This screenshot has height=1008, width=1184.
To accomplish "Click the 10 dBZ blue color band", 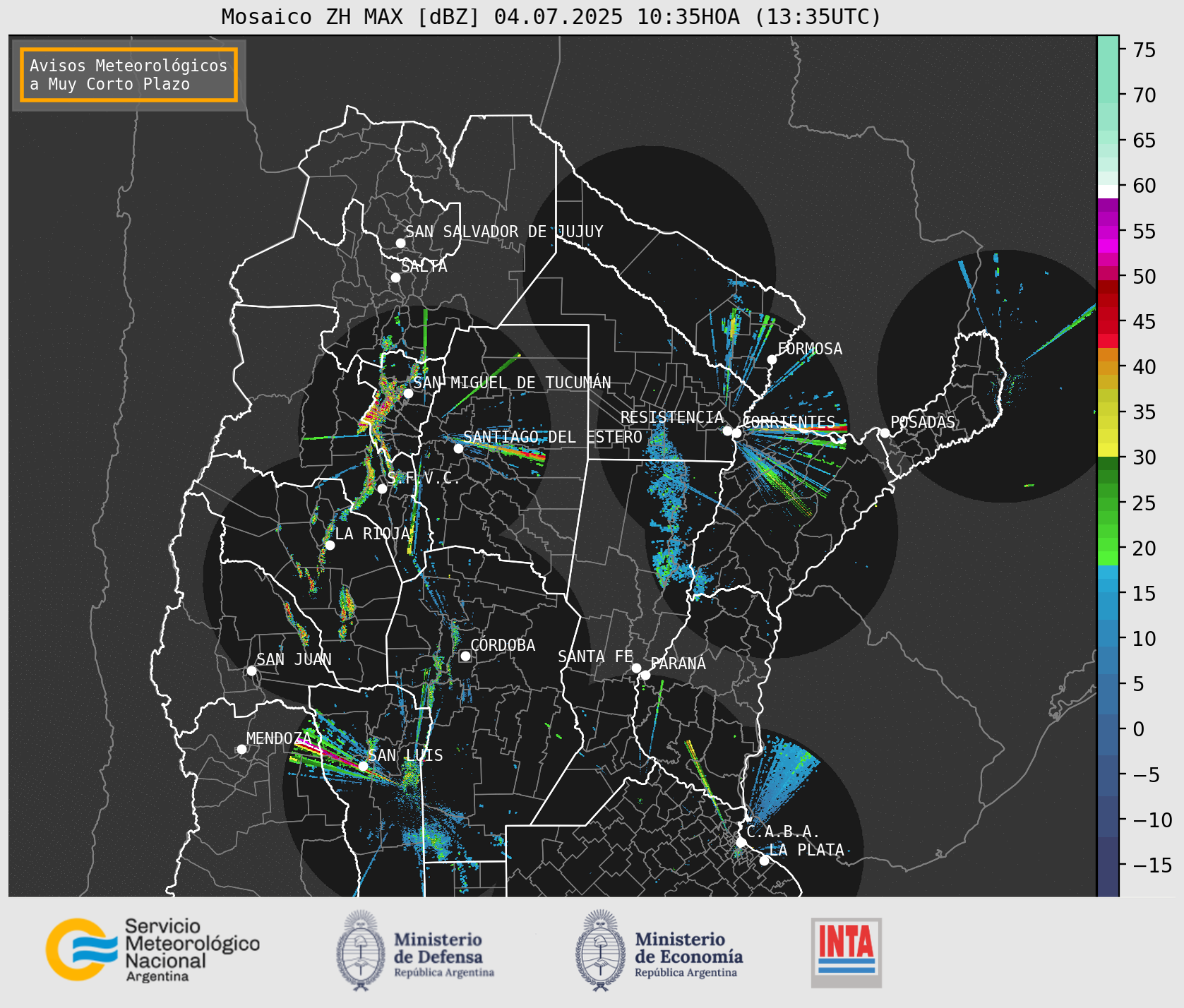I will pyautogui.click(x=1108, y=632).
